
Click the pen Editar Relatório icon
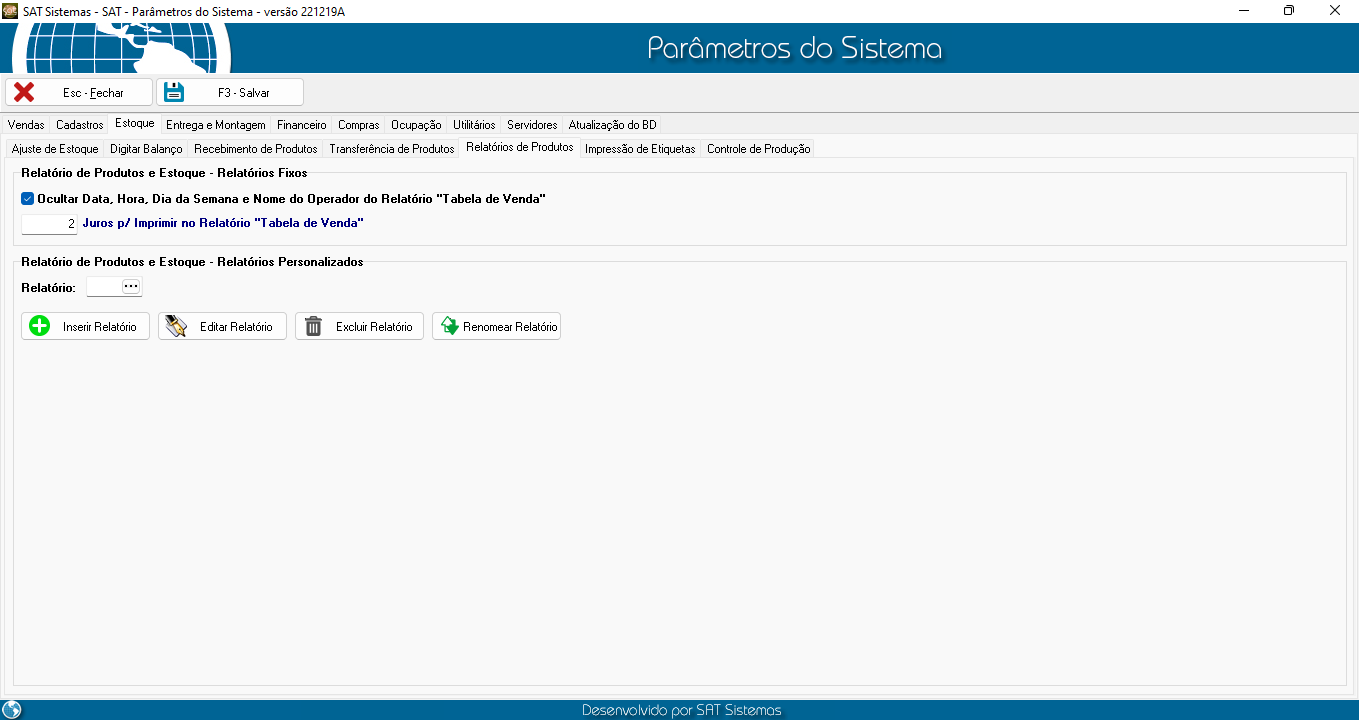pos(177,326)
